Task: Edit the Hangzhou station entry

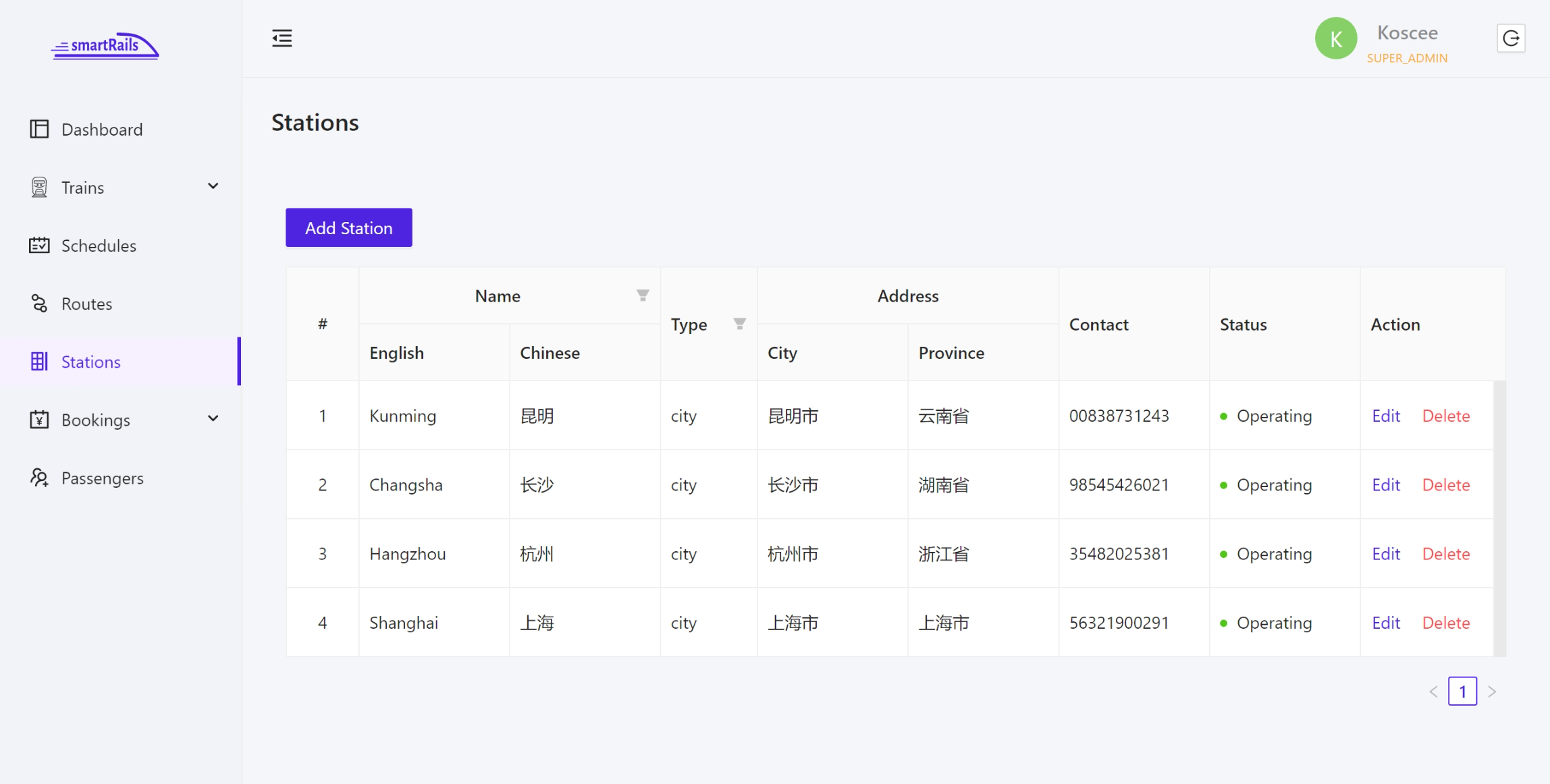Action: pos(1385,553)
